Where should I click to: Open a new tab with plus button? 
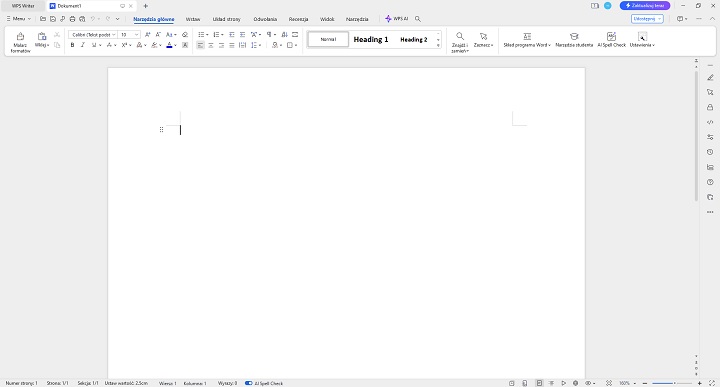point(146,6)
